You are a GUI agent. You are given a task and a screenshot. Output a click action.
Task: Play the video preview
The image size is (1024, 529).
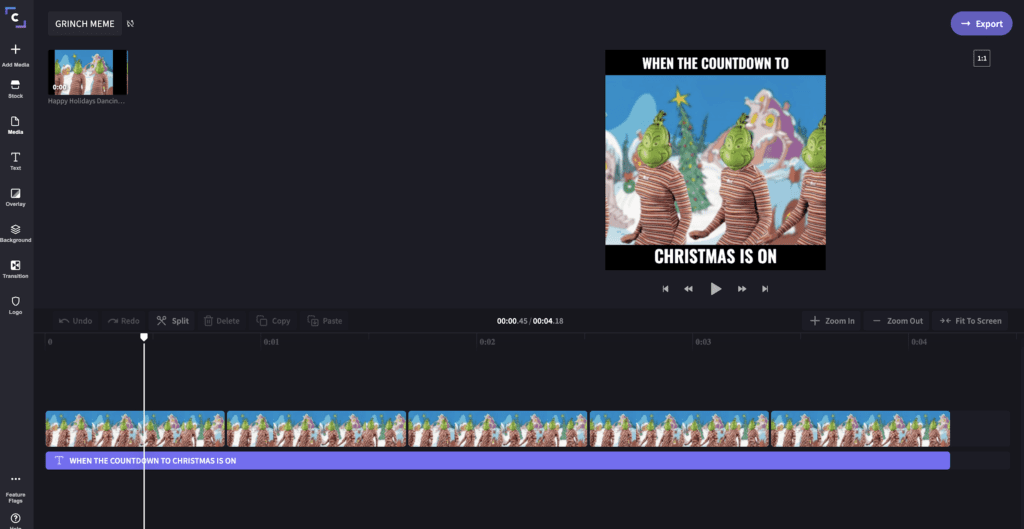716,289
